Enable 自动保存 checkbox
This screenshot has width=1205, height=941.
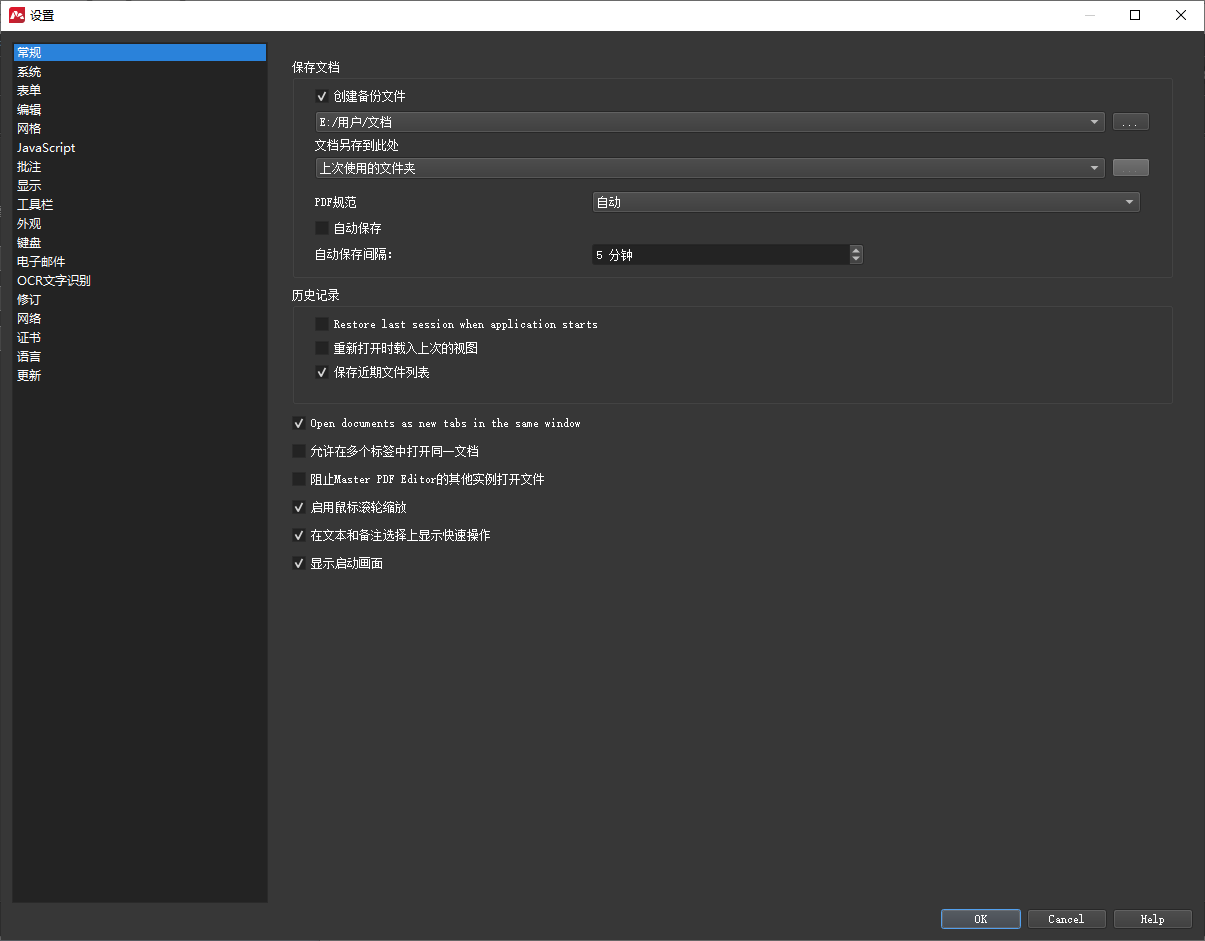pos(322,228)
